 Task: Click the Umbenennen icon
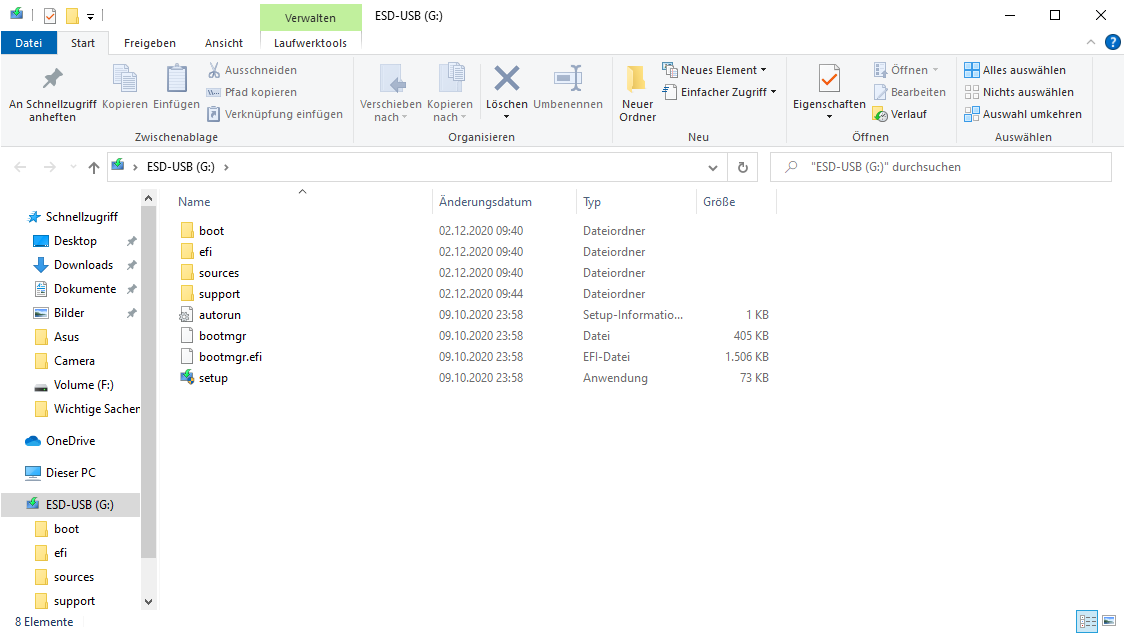pyautogui.click(x=568, y=78)
